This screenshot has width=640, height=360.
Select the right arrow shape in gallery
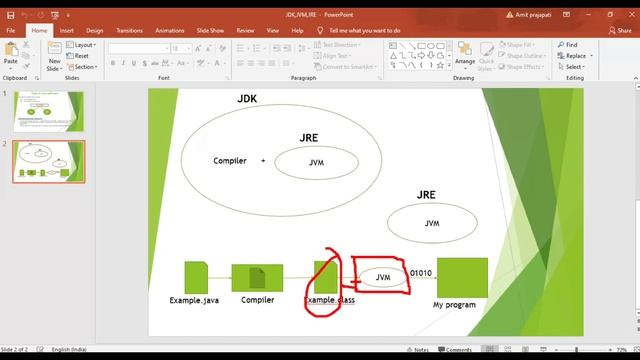pos(421,56)
